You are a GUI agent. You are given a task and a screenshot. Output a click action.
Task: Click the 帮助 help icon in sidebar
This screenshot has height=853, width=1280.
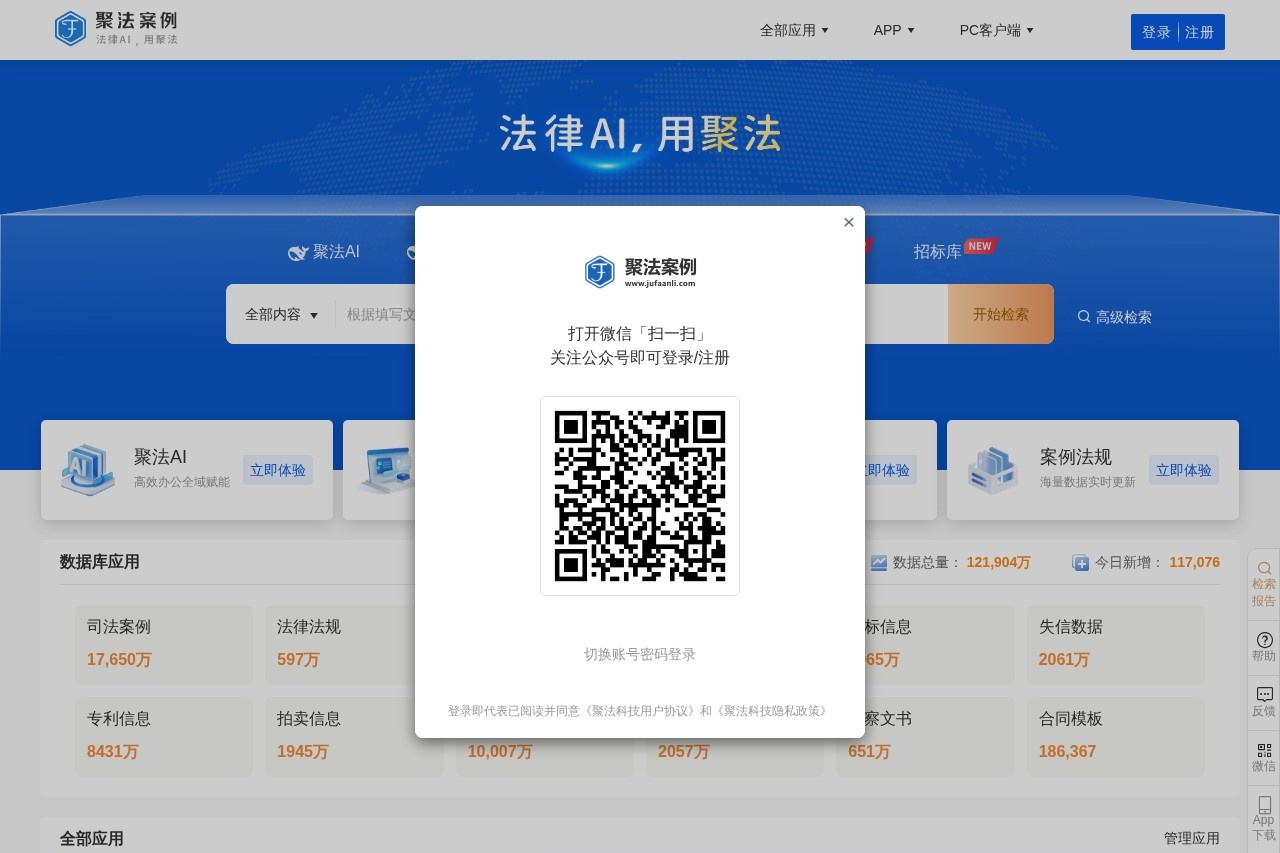1262,647
